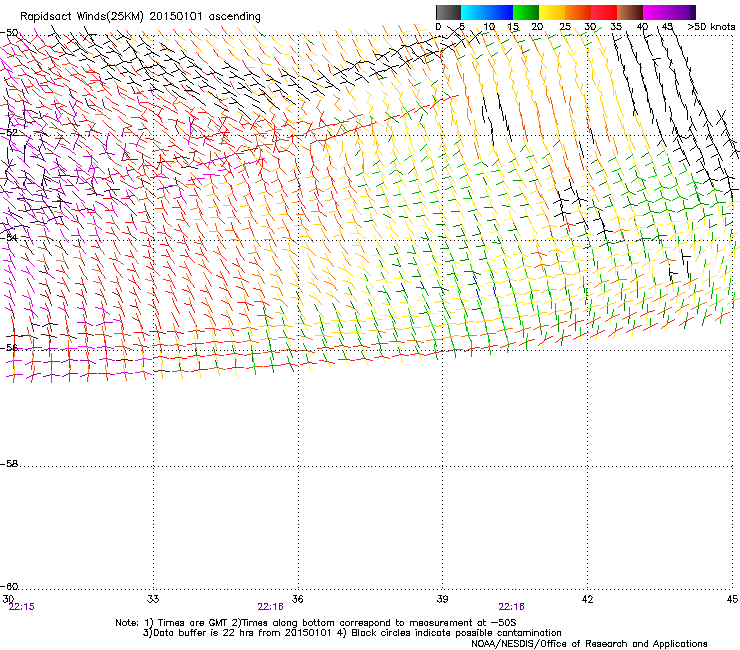Viewport: 740px width, 650px height.
Task: Click the latitude label -60
Action: point(9,586)
